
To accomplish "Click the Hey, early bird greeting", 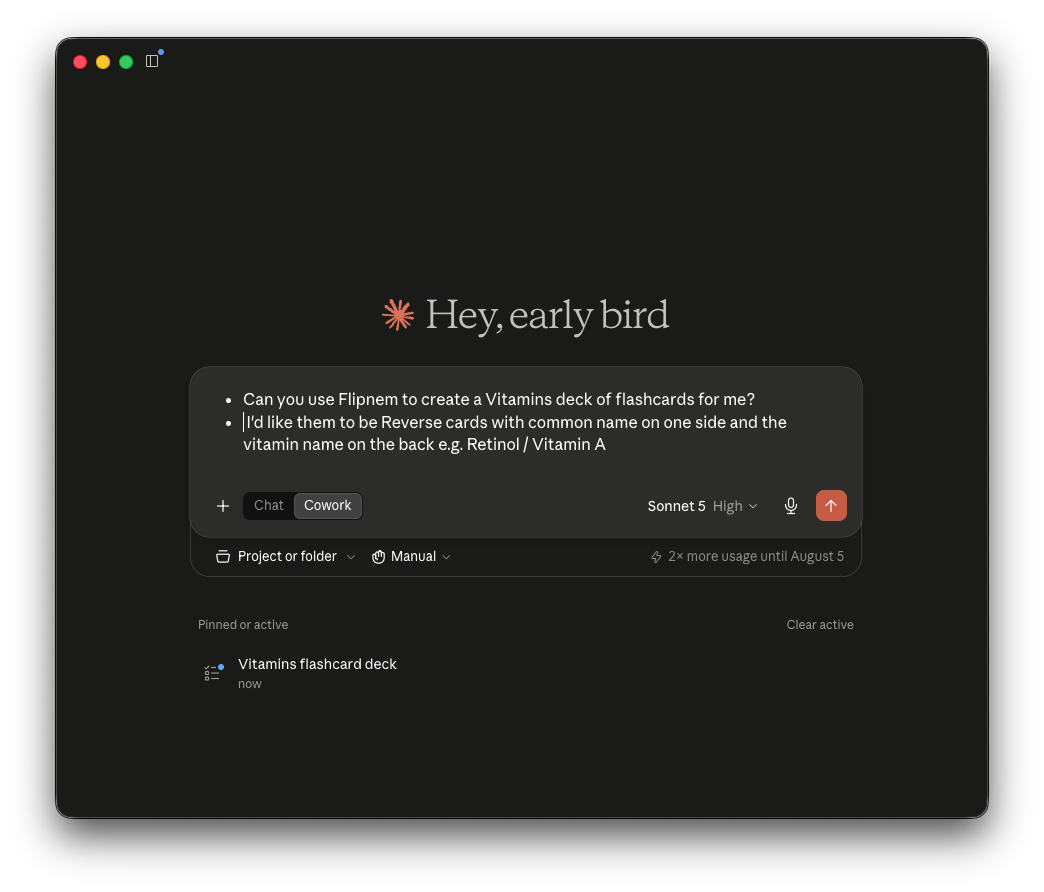I will pyautogui.click(x=547, y=315).
